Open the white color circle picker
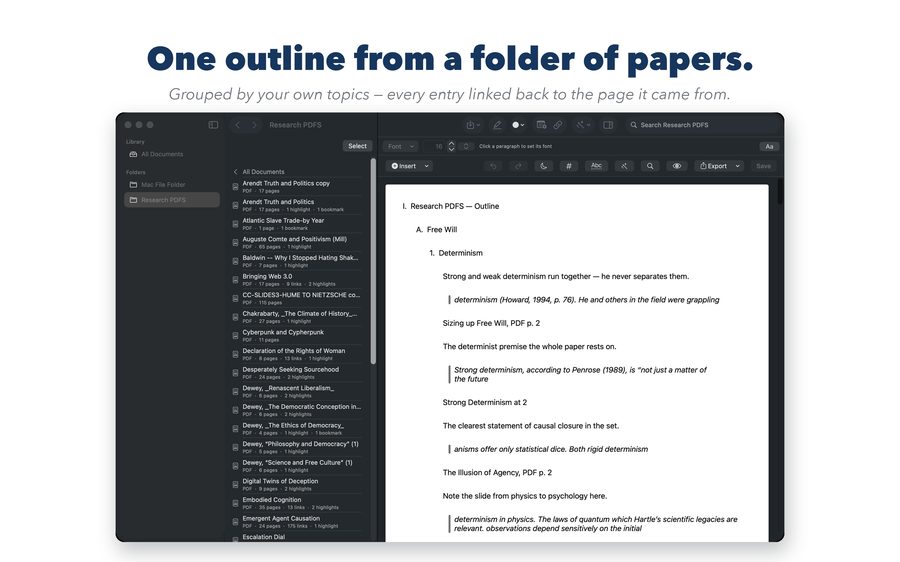 pos(518,125)
